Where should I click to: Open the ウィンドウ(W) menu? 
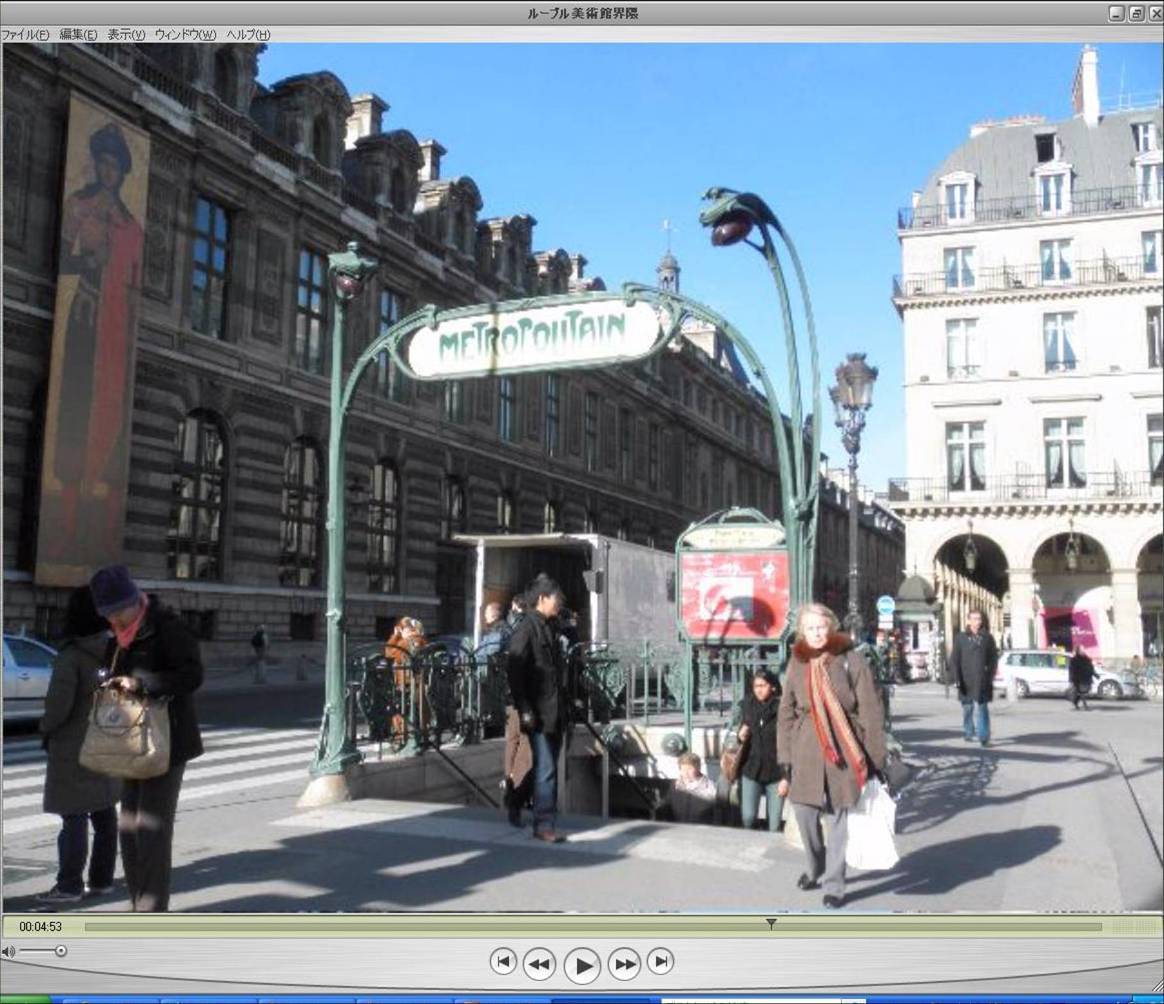click(185, 35)
